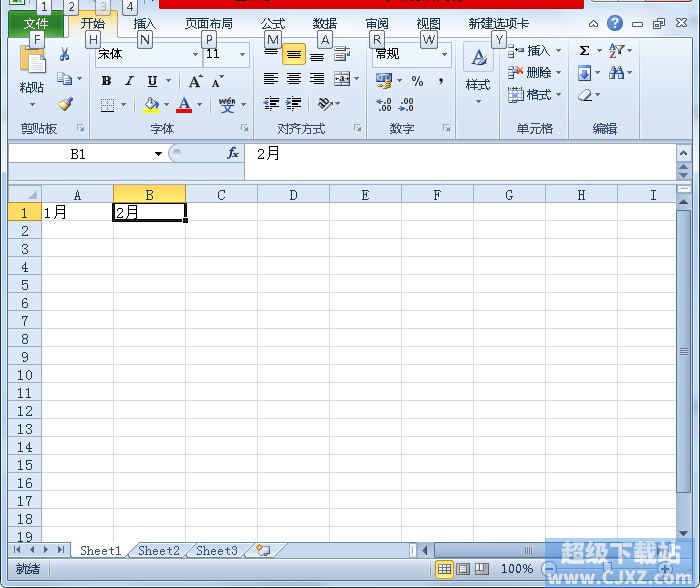
Task: Apply fill color paint bucket
Action: 151,105
